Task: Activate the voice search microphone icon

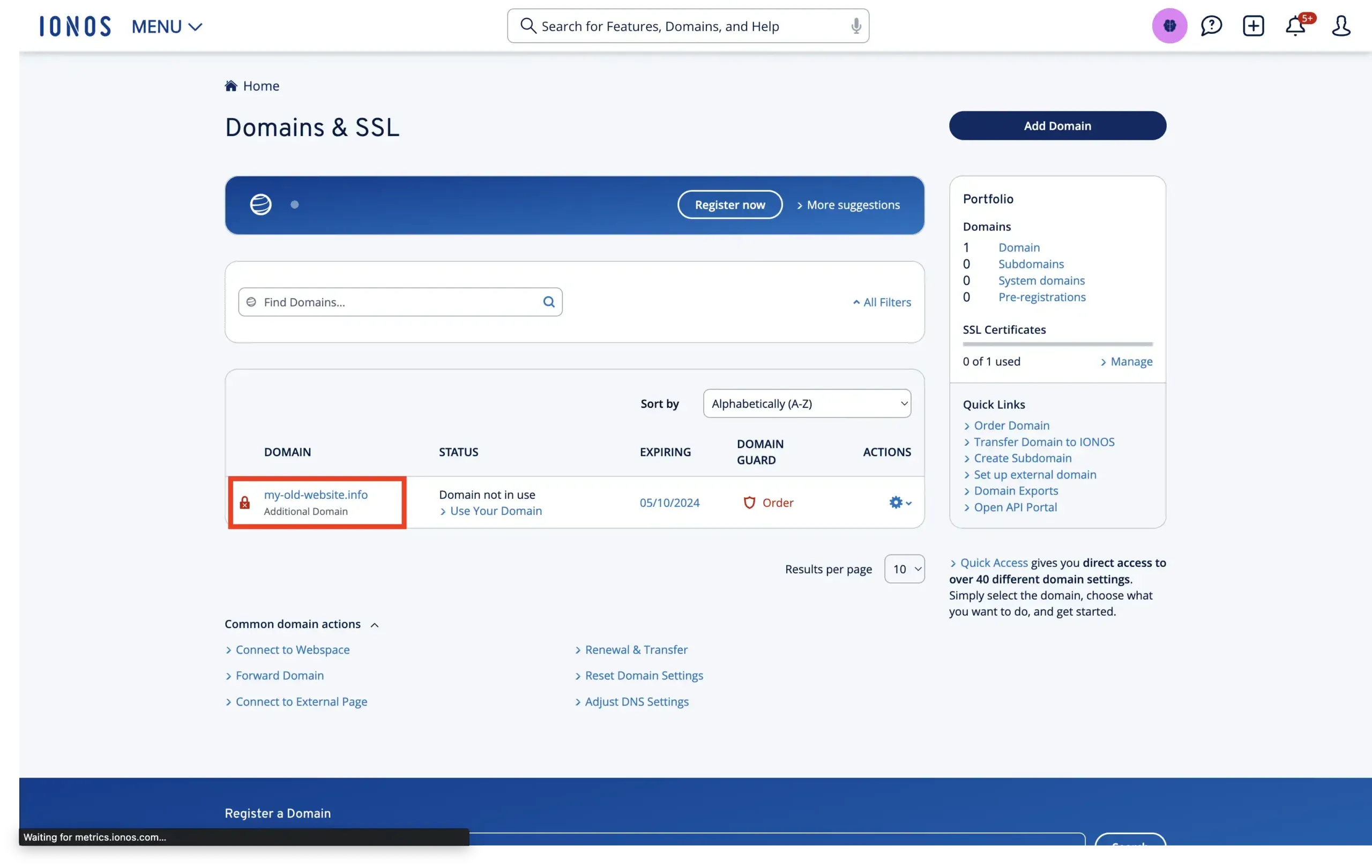Action: (x=855, y=26)
